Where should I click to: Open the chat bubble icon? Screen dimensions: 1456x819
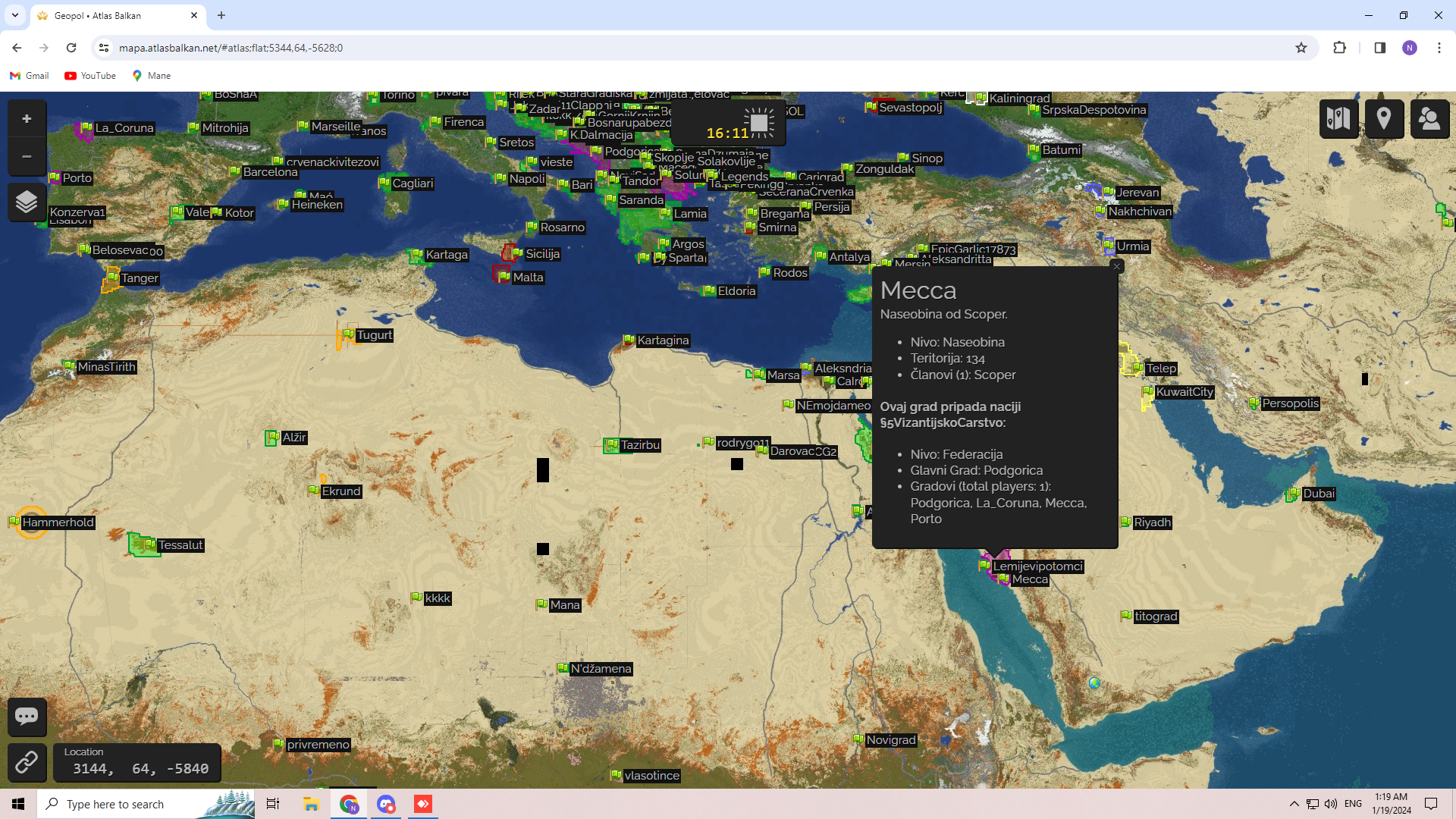tap(27, 717)
